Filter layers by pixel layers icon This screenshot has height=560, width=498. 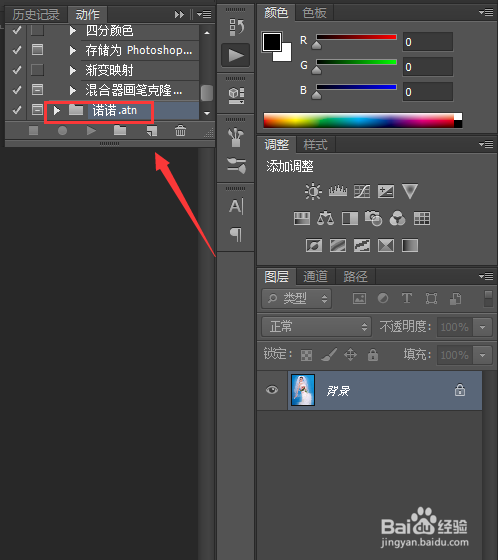click(359, 298)
